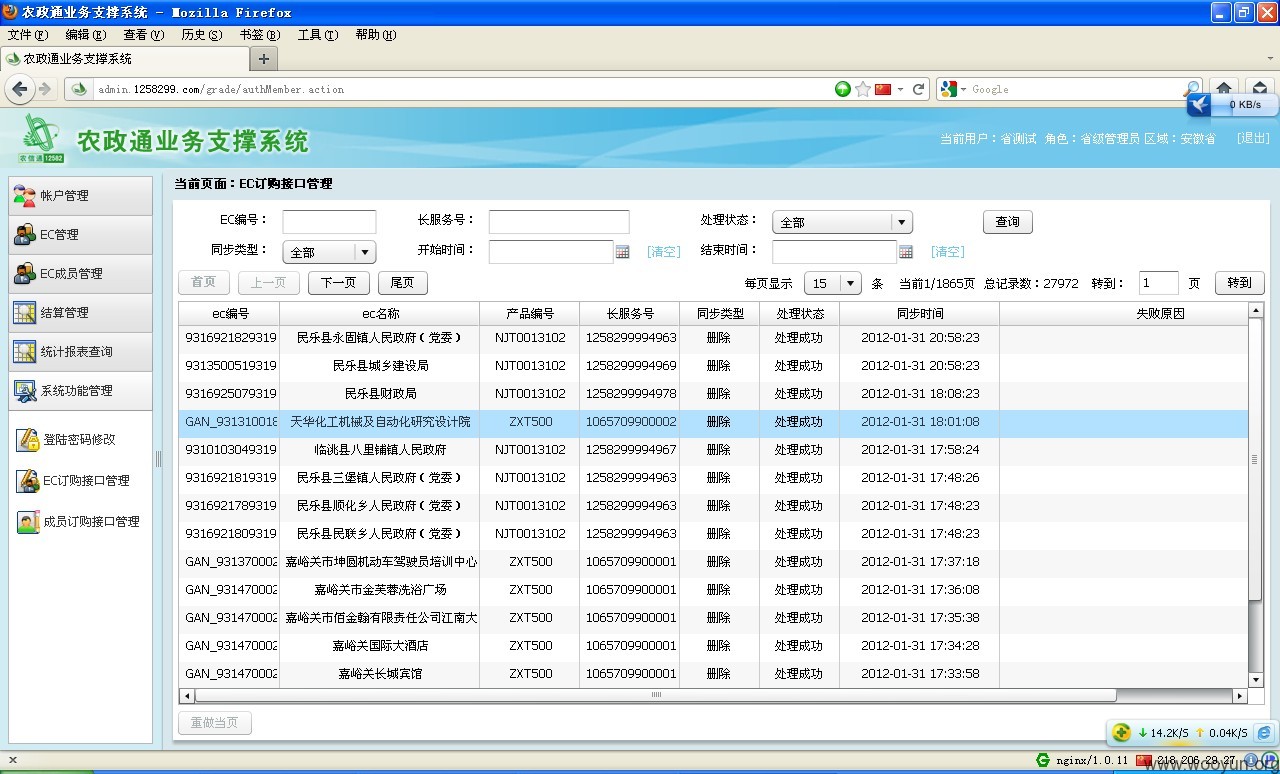
Task: Click the browser Forward arrow button
Action: [45, 89]
